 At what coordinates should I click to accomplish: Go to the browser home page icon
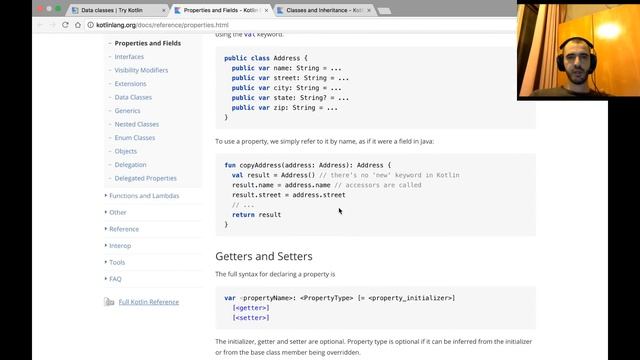click(x=78, y=25)
